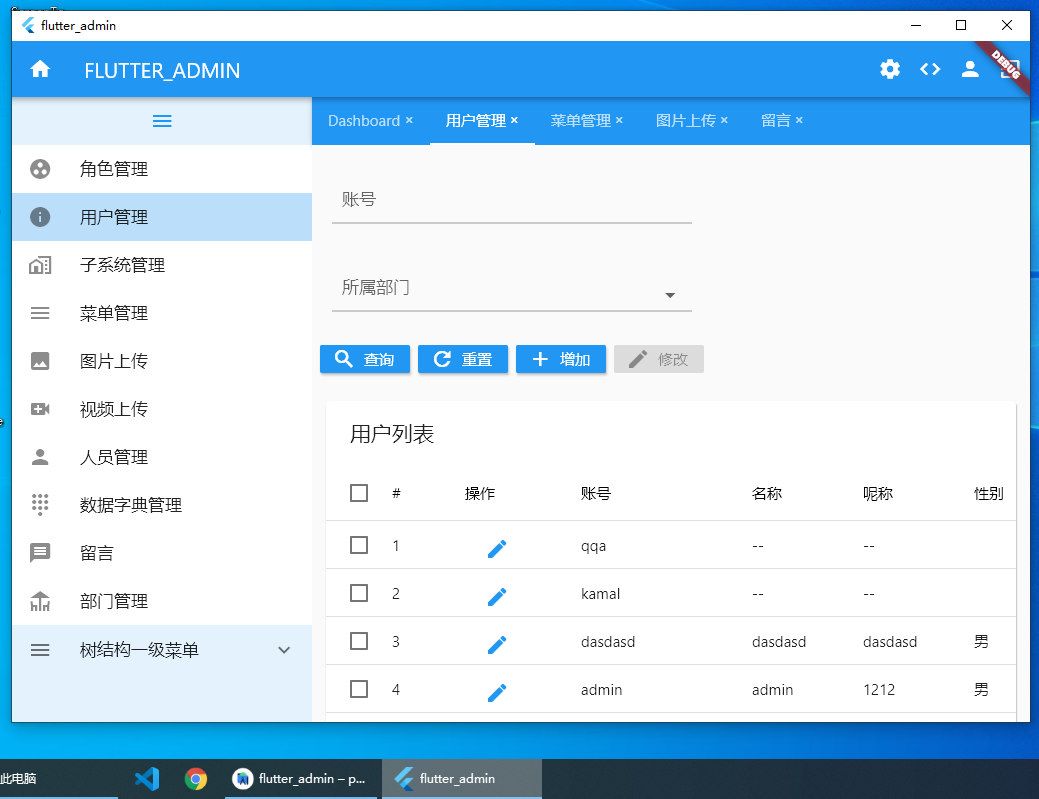Click the 性别 column header
Screen dimensions: 1039x799
tap(989, 494)
